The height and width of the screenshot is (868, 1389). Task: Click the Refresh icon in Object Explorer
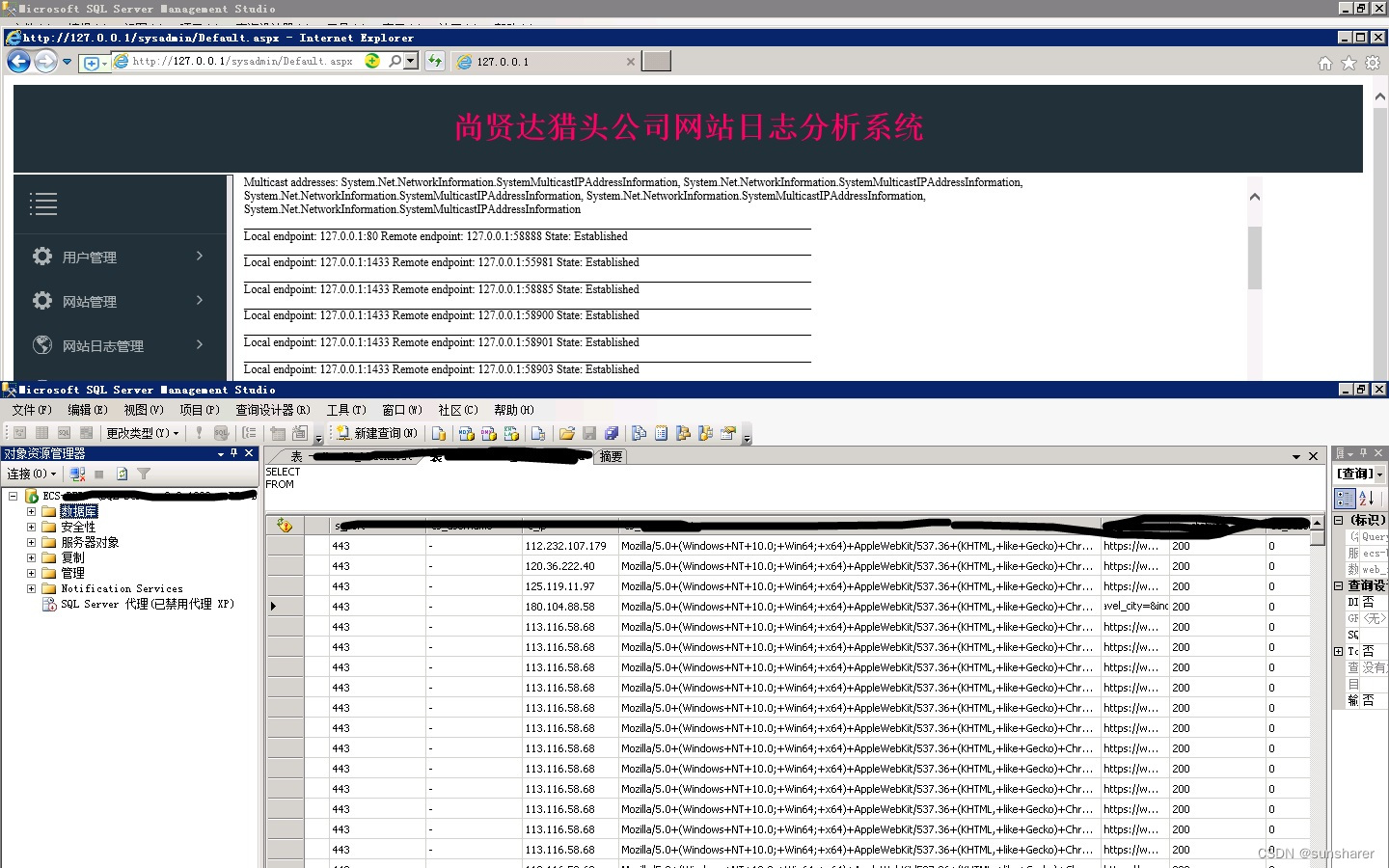point(122,474)
